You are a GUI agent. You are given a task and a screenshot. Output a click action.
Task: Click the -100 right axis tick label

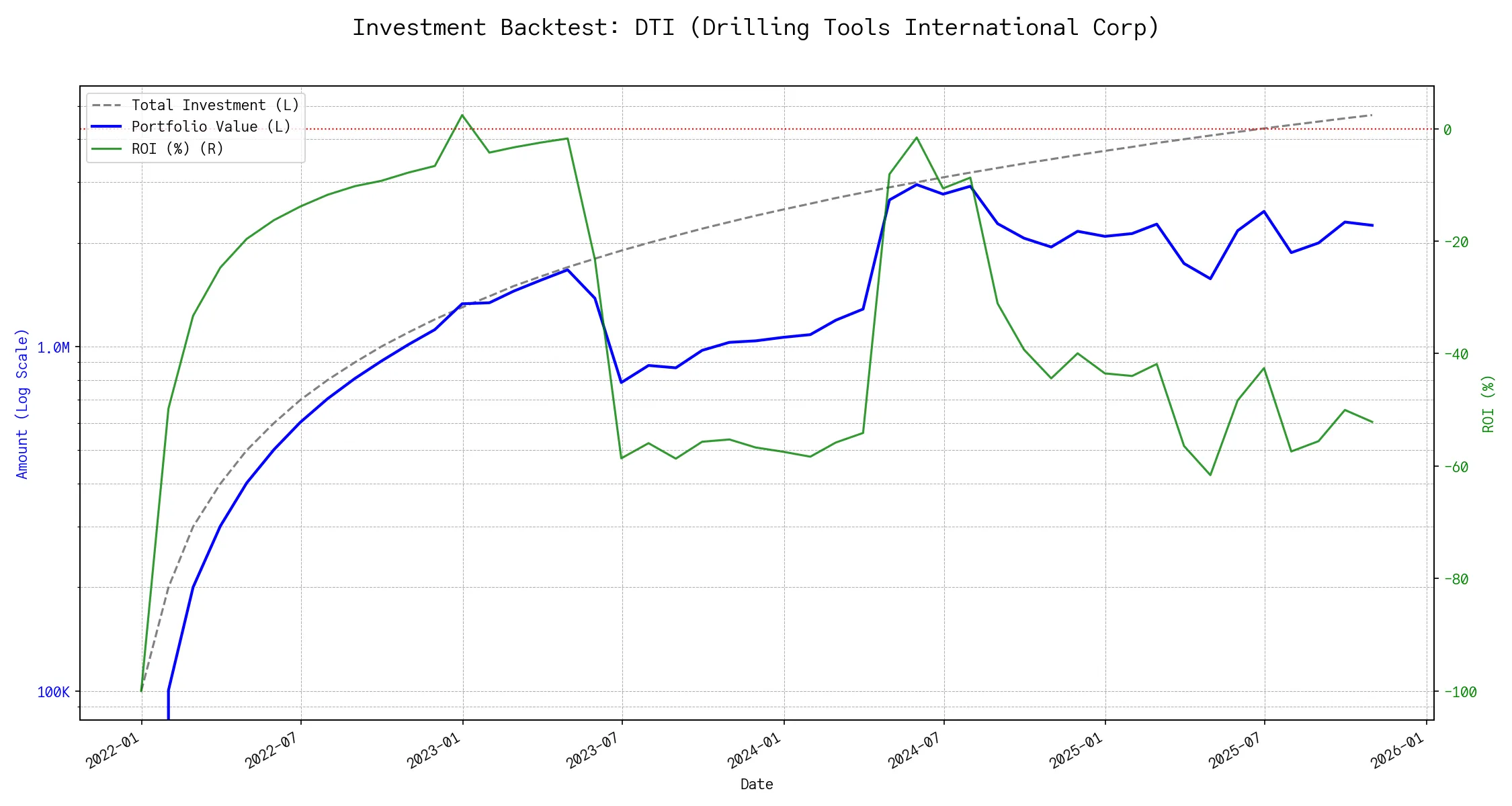click(1460, 692)
